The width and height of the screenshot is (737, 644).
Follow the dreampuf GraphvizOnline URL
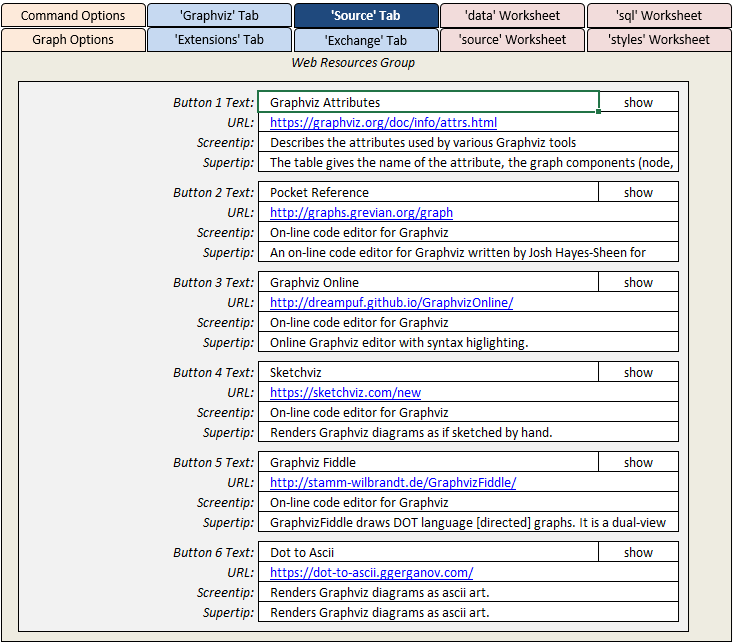[391, 302]
